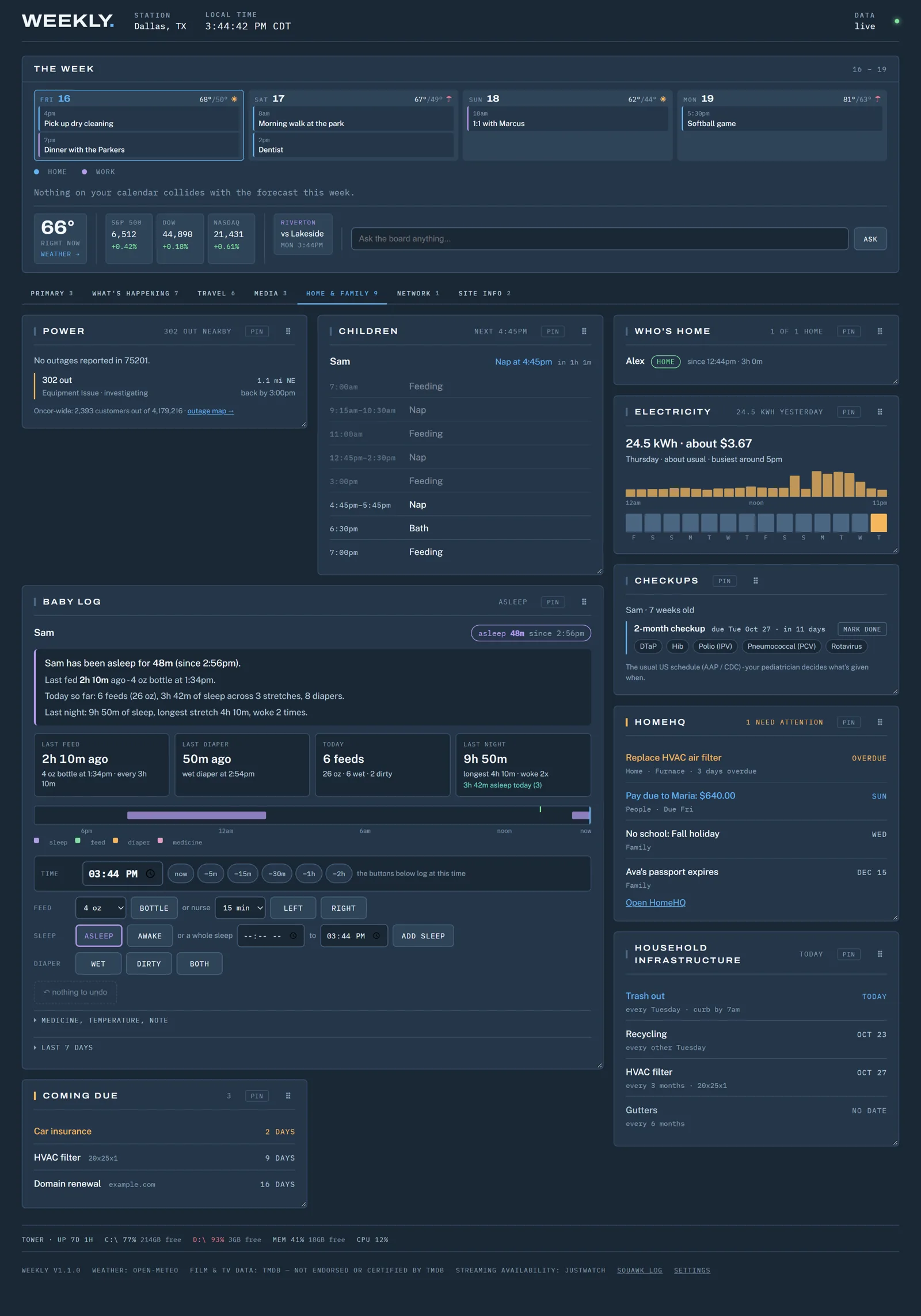The width and height of the screenshot is (921, 1316).
Task: Expand Medicine, Temperature, Note section
Action: point(101,1020)
